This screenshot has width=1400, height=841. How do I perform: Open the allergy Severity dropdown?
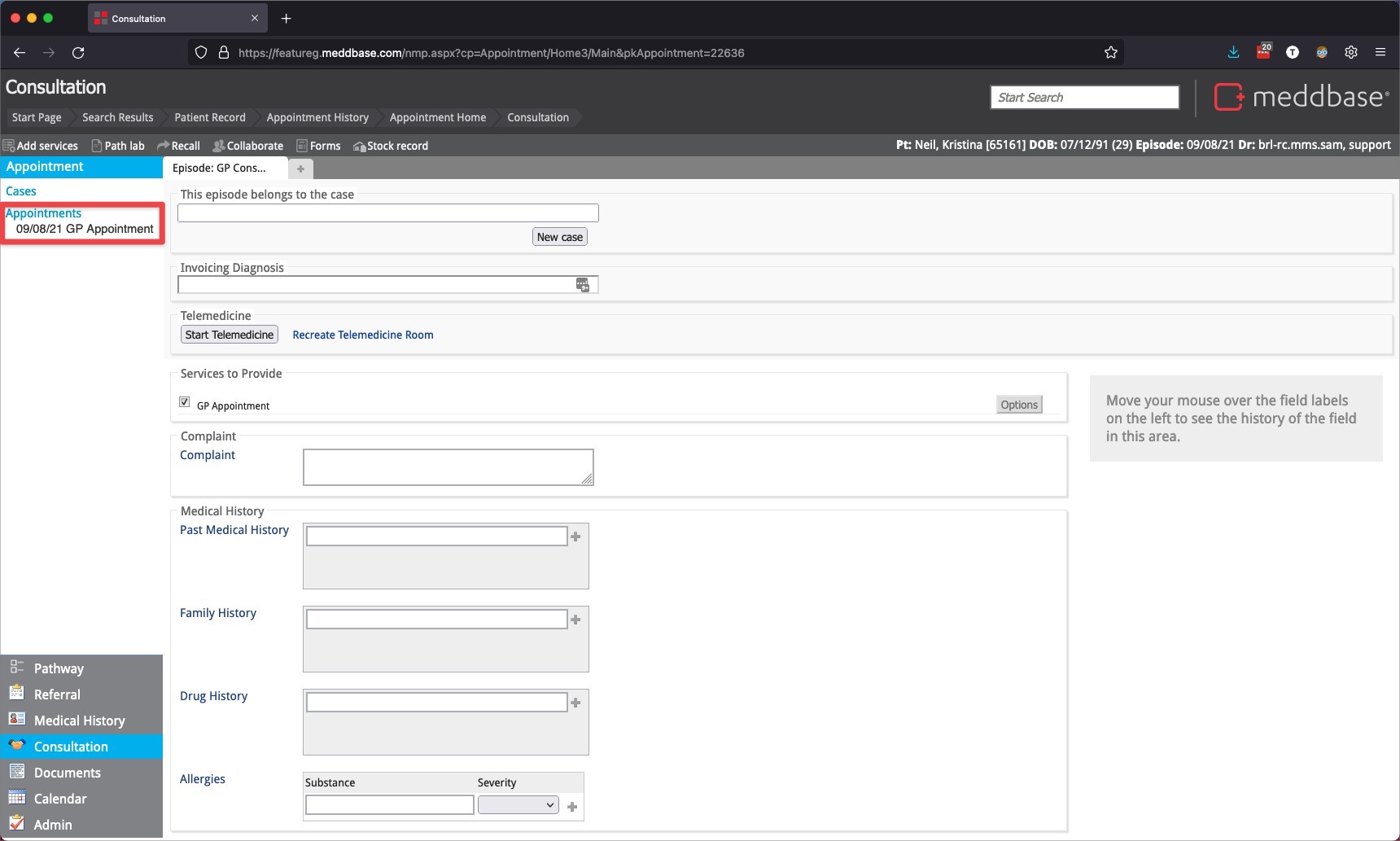point(518,805)
